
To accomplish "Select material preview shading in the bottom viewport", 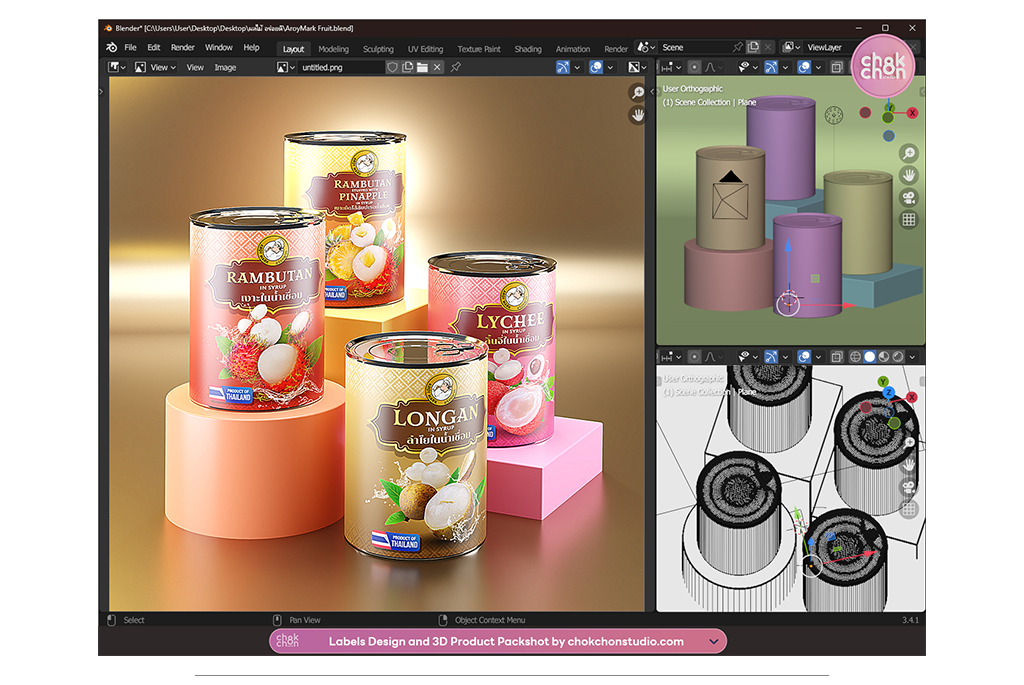I will [884, 357].
